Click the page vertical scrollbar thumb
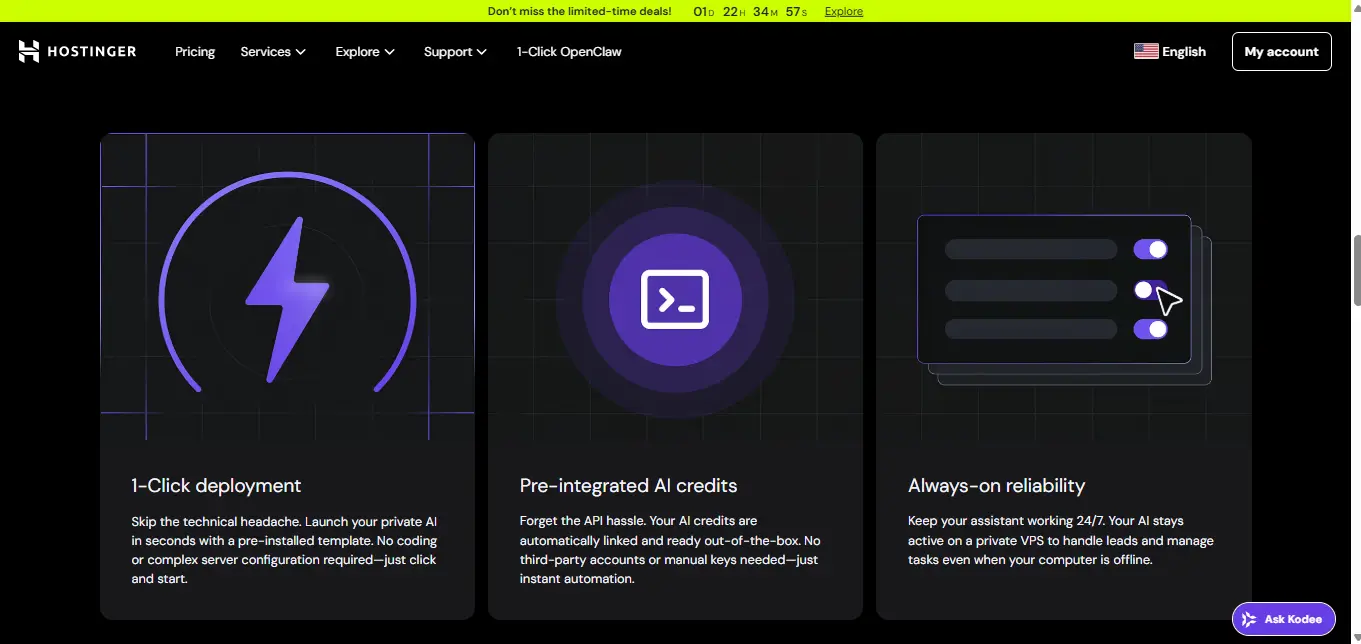Image resolution: width=1361 pixels, height=644 pixels. [1356, 270]
